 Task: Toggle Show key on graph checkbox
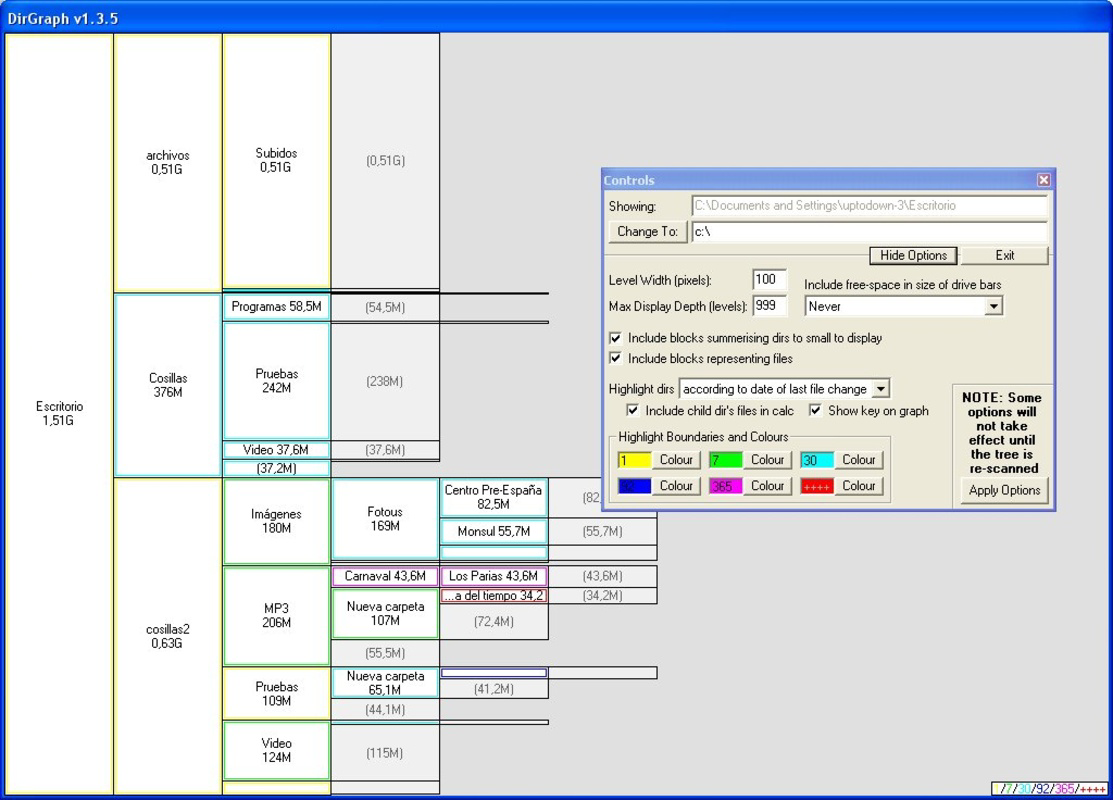tap(816, 410)
